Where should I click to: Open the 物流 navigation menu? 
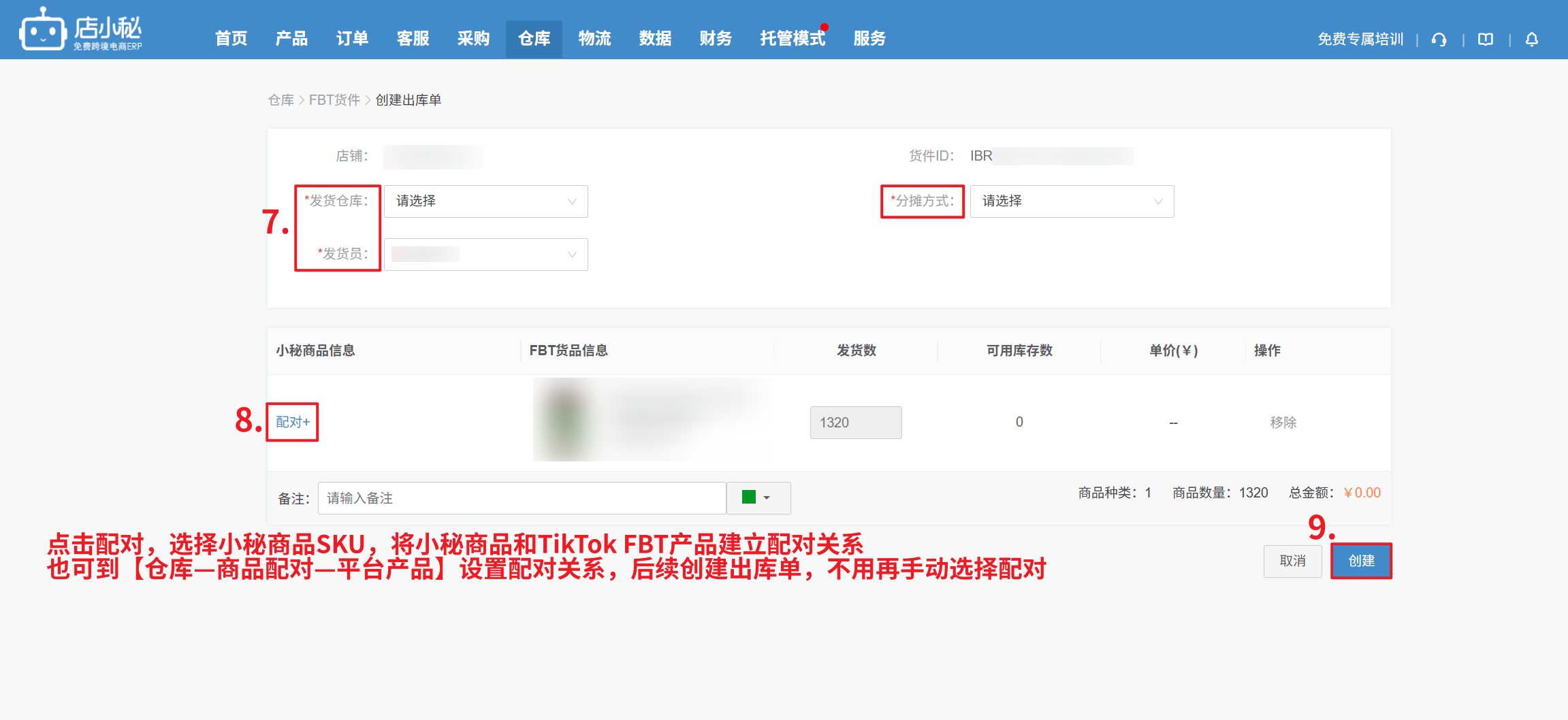(594, 39)
